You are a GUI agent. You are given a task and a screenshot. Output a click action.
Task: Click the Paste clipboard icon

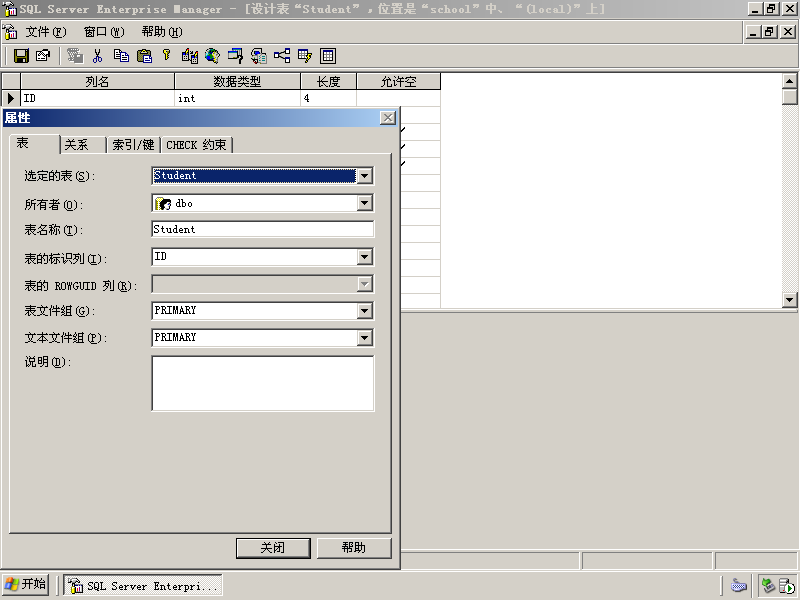tap(144, 56)
